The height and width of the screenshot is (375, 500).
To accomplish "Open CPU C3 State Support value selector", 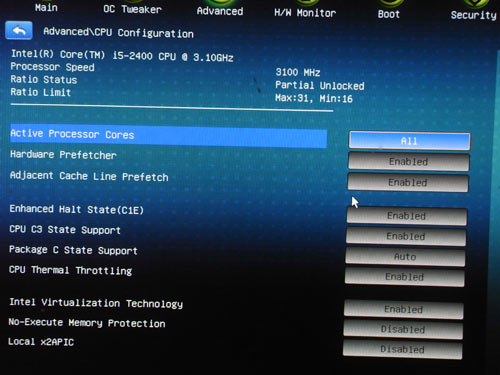I will 406,236.
